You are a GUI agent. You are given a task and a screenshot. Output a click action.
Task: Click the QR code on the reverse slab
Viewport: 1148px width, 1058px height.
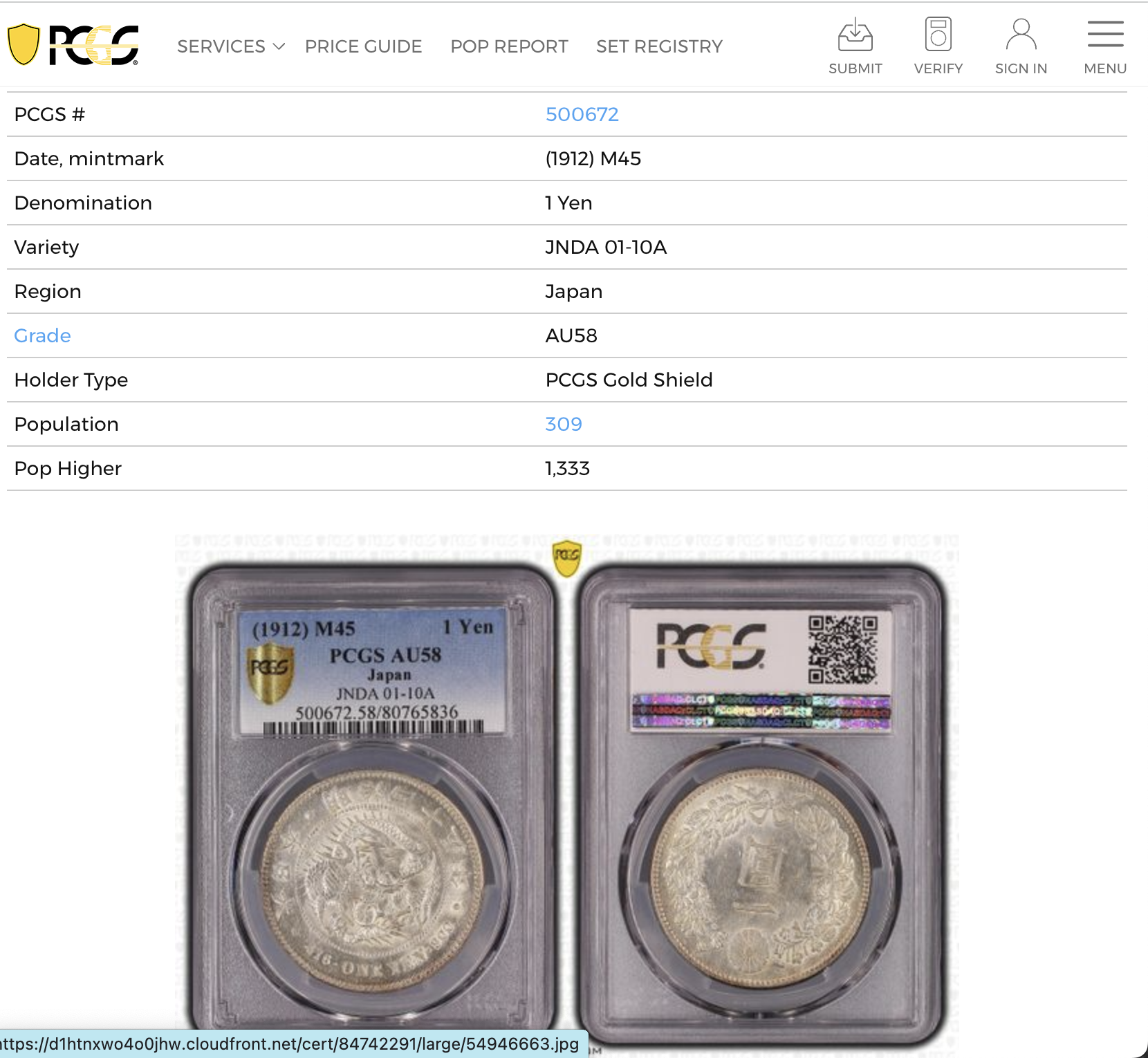tap(842, 649)
